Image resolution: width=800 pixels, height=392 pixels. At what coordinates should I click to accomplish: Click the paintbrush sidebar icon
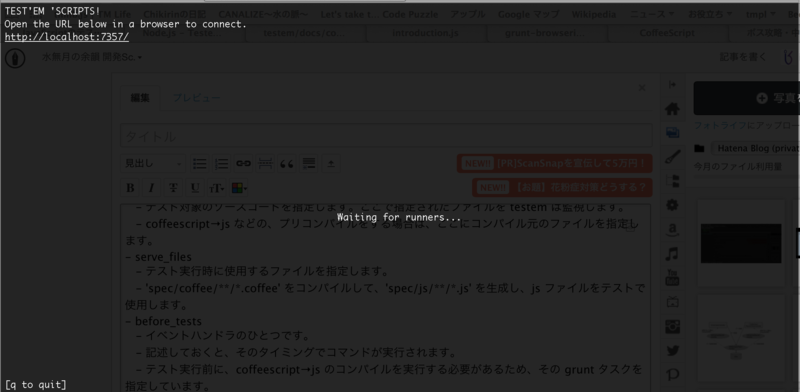(672, 157)
